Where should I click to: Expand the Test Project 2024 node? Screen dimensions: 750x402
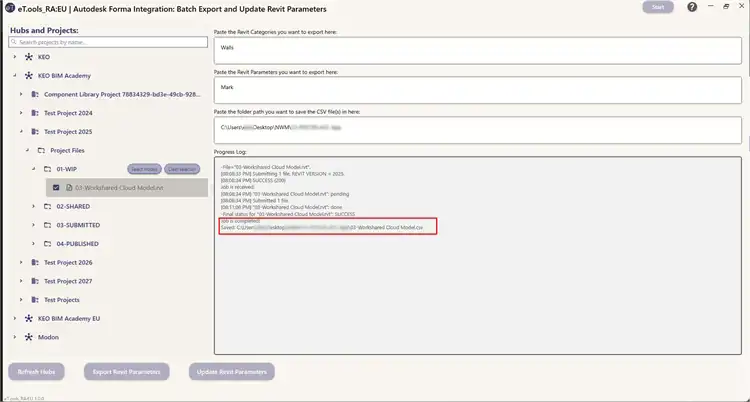[21, 113]
